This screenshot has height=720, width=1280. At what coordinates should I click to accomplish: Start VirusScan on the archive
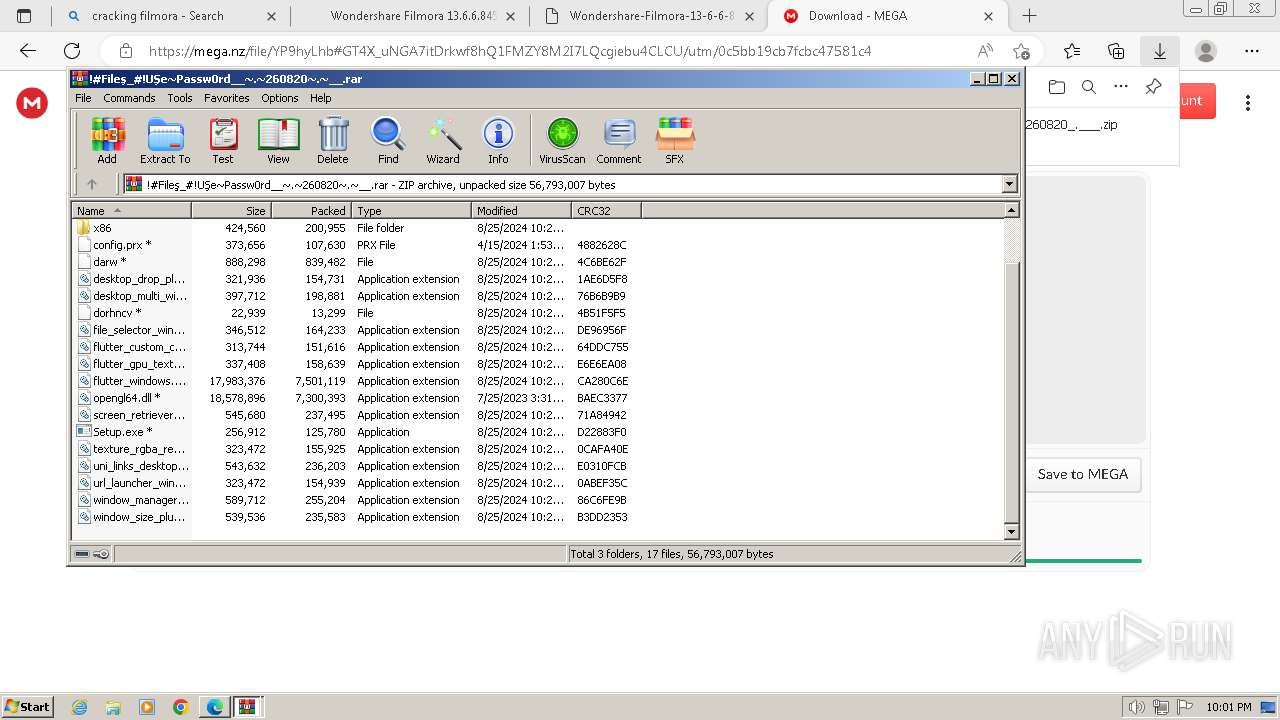(562, 140)
